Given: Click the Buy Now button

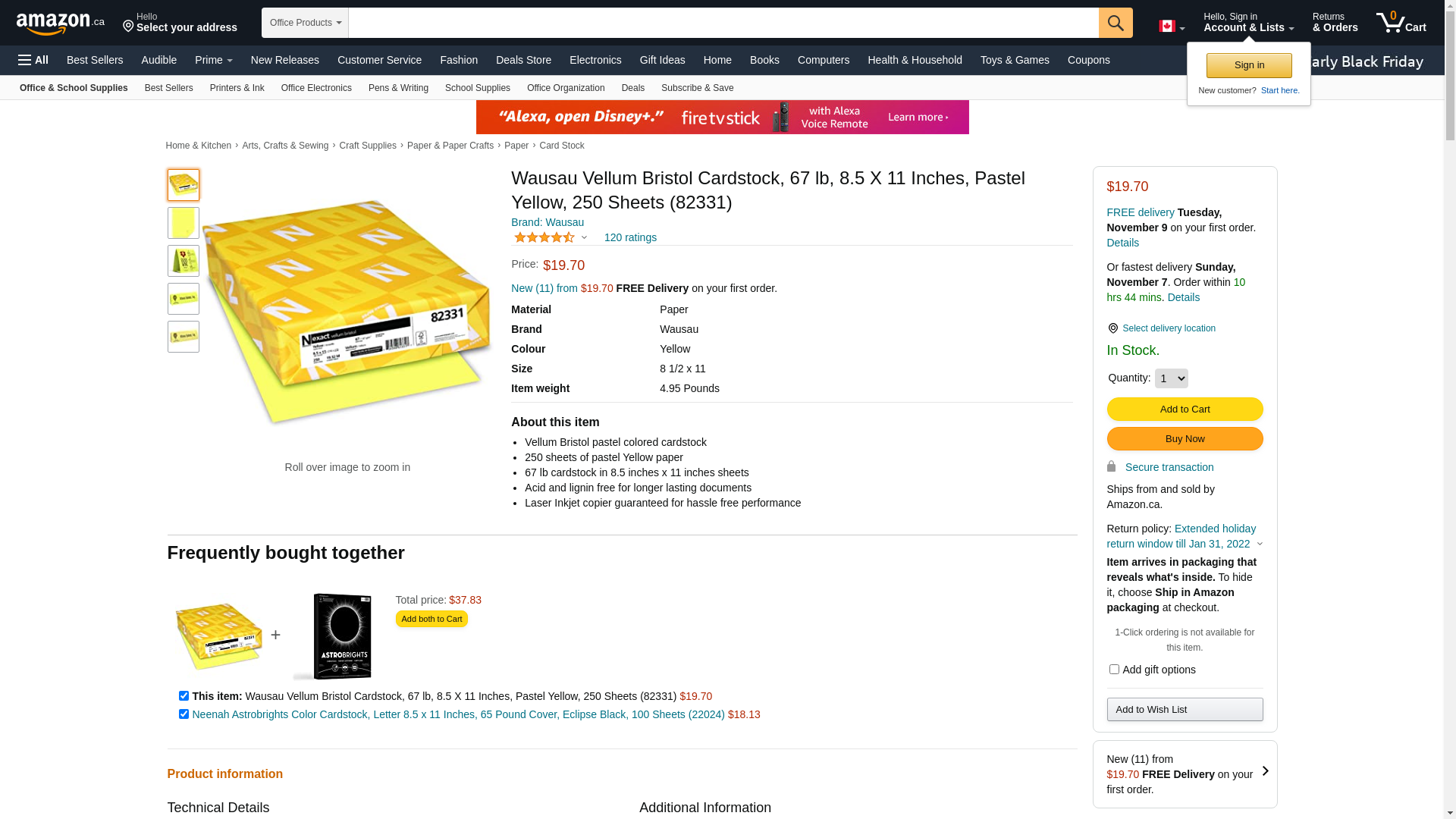Looking at the screenshot, I should tap(1185, 439).
